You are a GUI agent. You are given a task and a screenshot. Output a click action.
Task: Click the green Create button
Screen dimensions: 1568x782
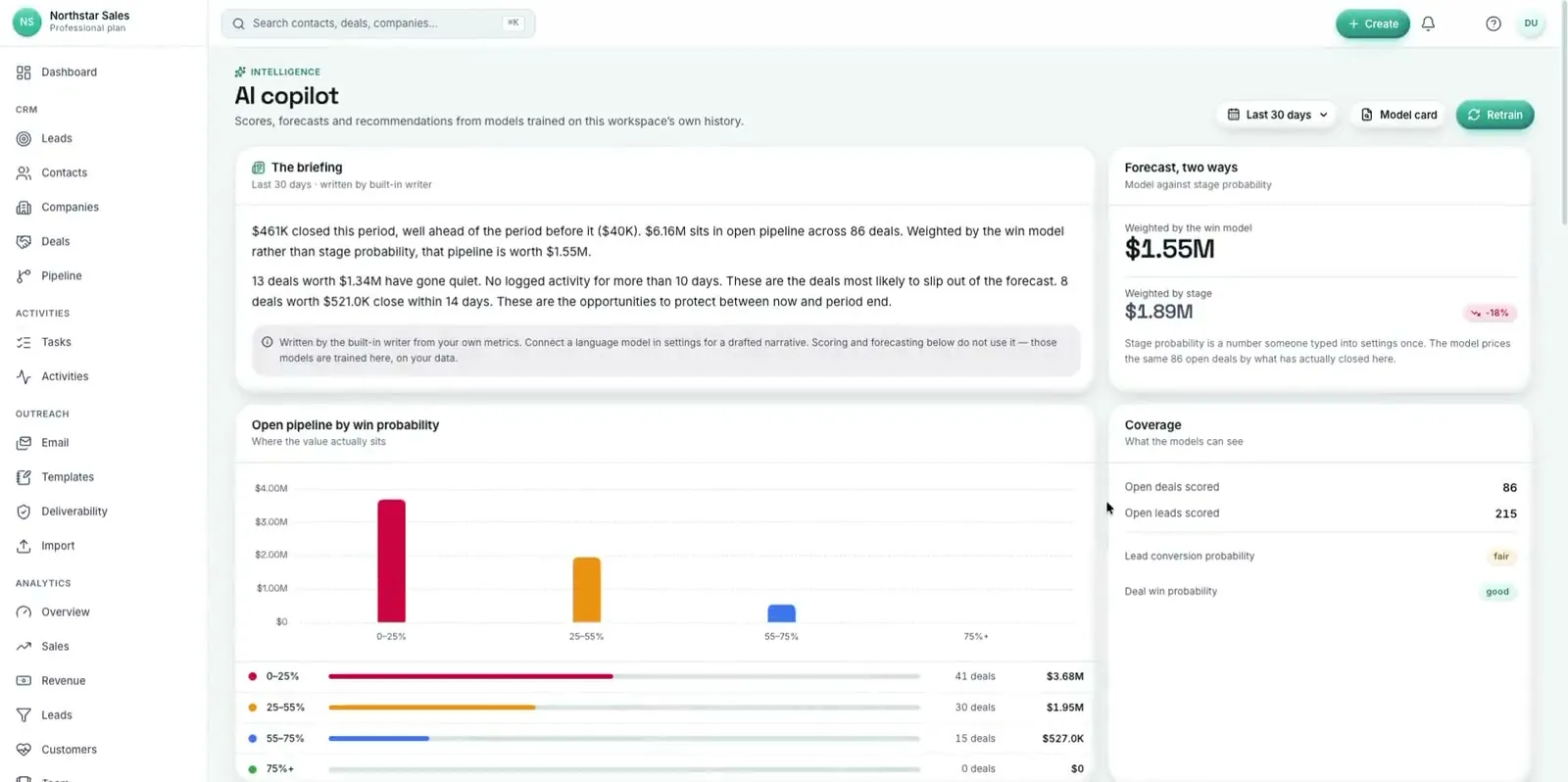(x=1372, y=24)
